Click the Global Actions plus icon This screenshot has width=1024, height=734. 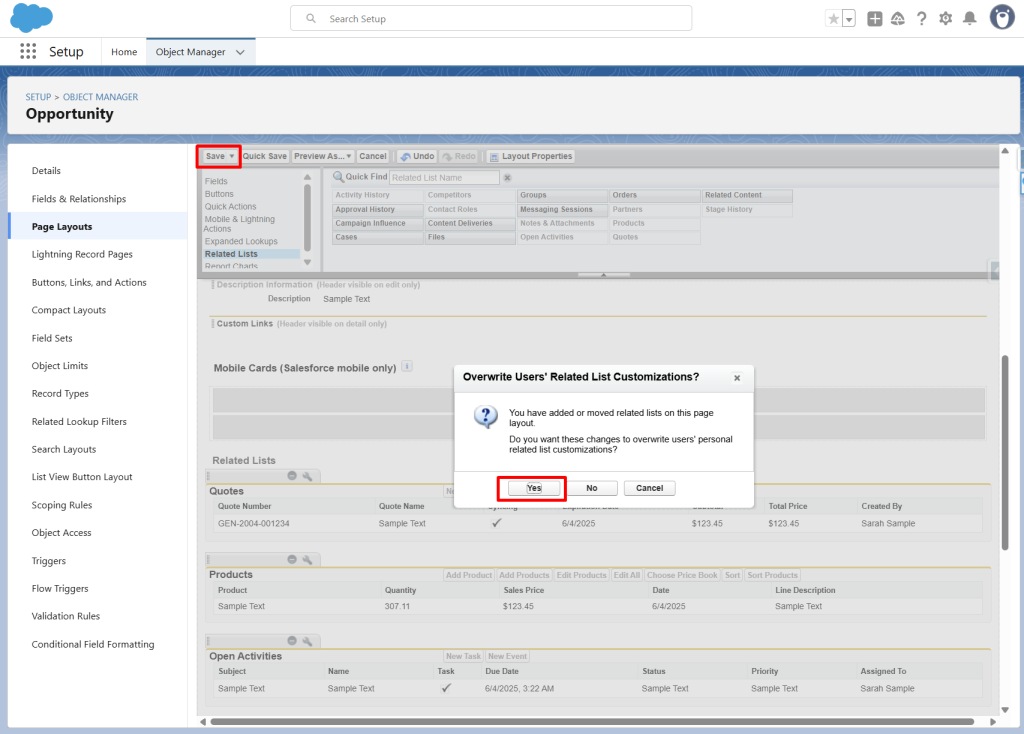(875, 19)
